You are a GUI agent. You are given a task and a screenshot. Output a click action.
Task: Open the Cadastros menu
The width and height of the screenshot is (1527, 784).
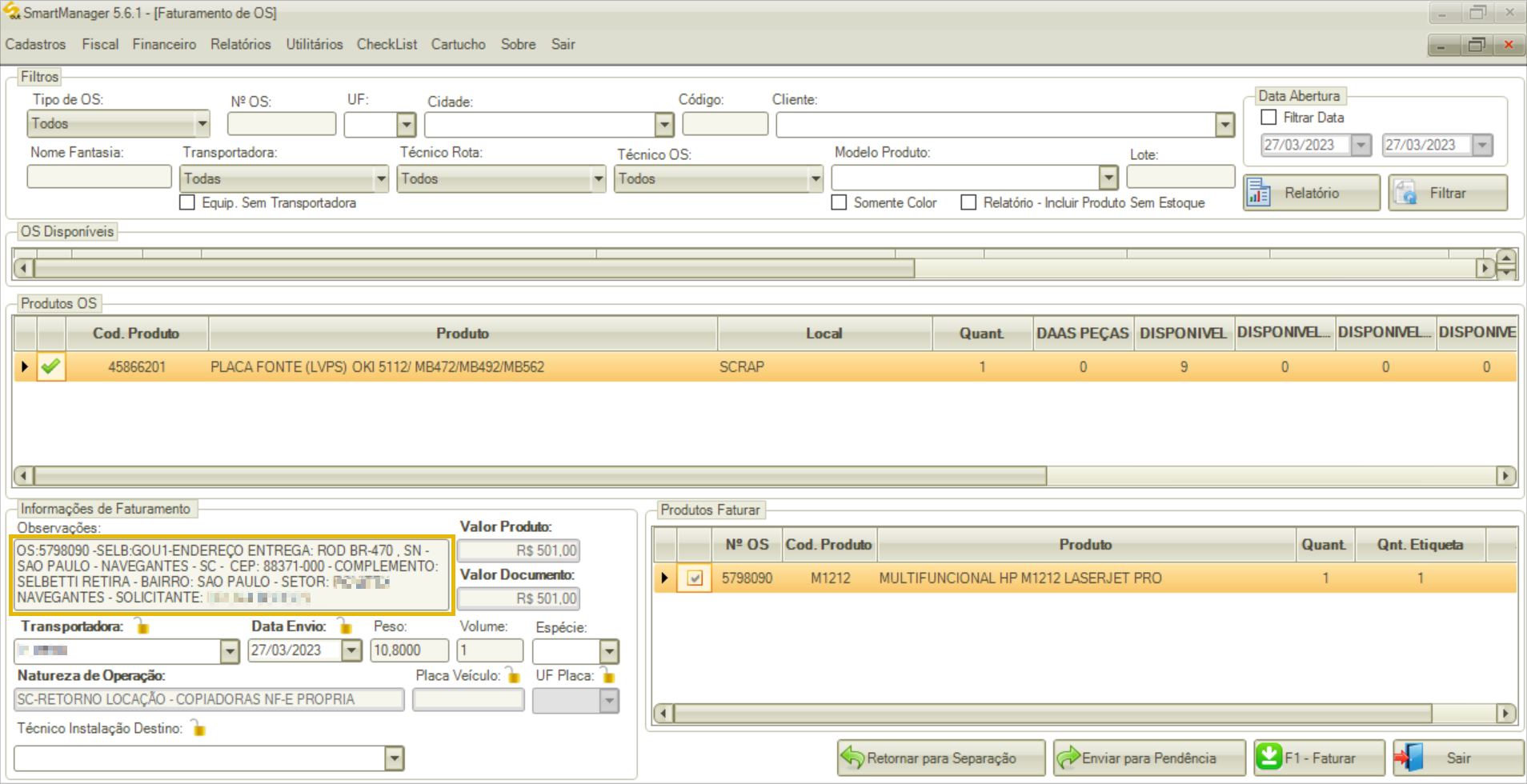pos(35,44)
